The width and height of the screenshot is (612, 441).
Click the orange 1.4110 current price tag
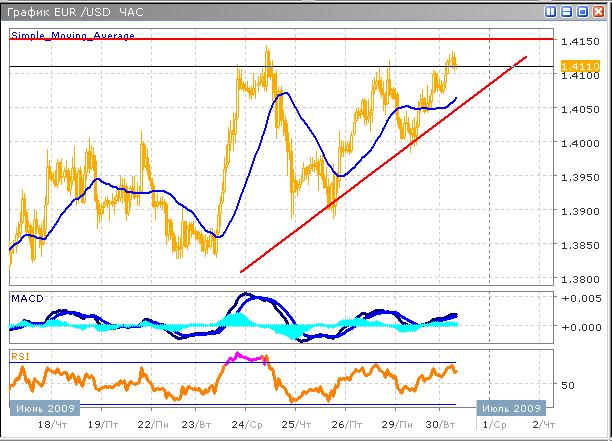point(580,66)
